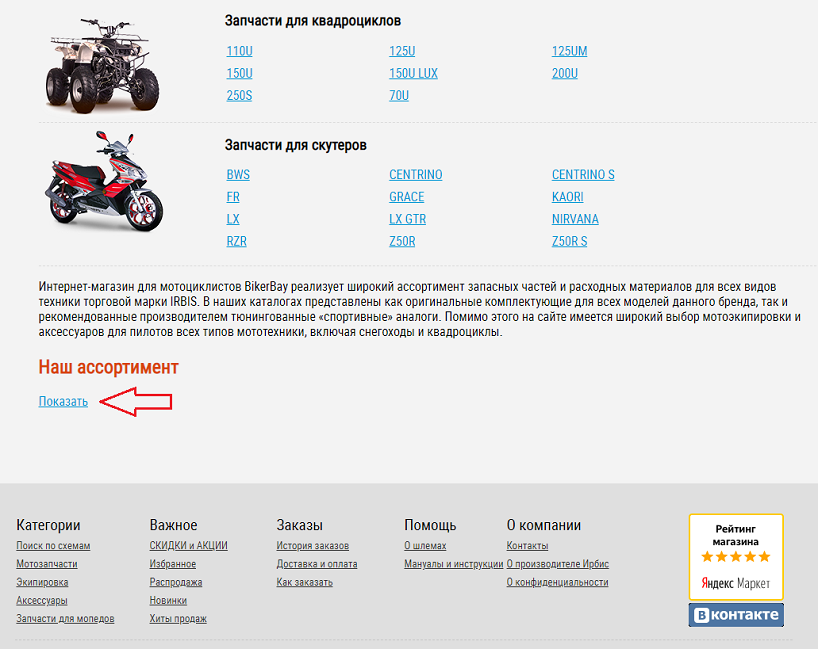Open Мануалы и инструкции link
Viewport: 818px width, 649px height.
tap(454, 564)
